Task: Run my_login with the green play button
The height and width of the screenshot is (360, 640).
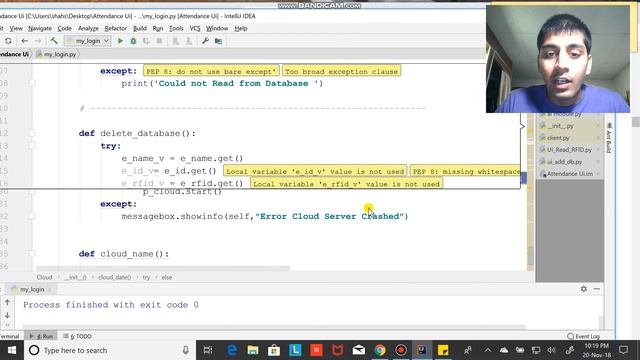Action: pyautogui.click(x=120, y=41)
